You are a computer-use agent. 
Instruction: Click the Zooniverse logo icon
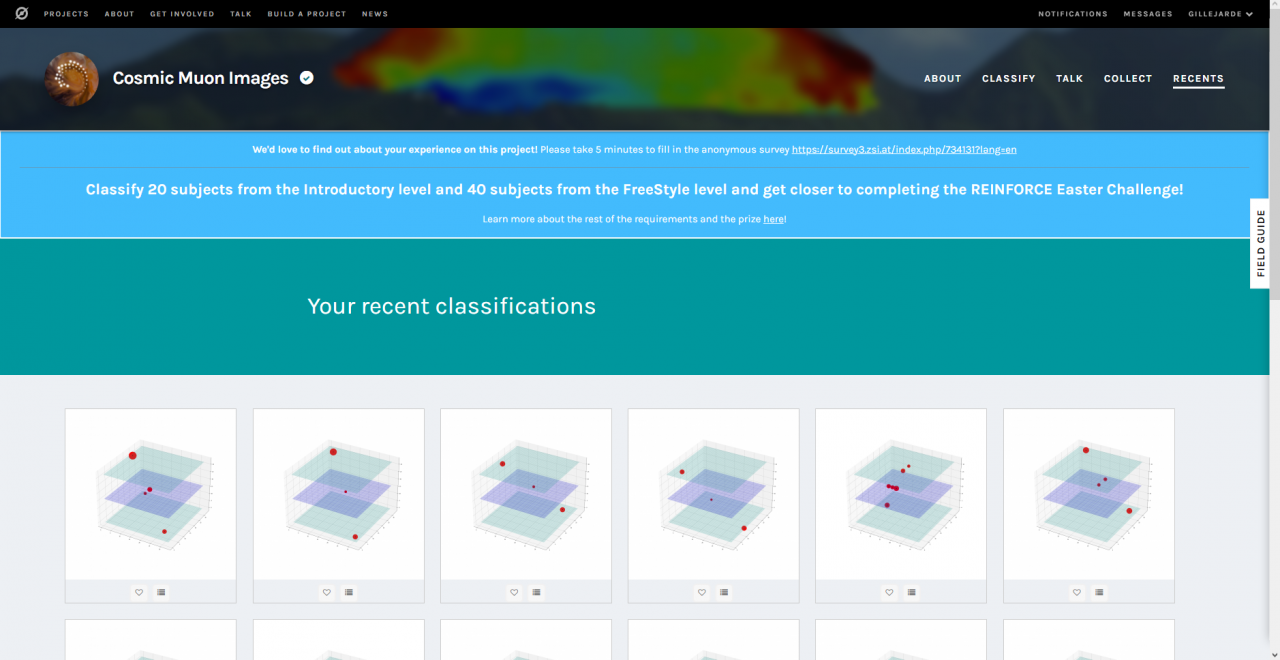coord(21,14)
